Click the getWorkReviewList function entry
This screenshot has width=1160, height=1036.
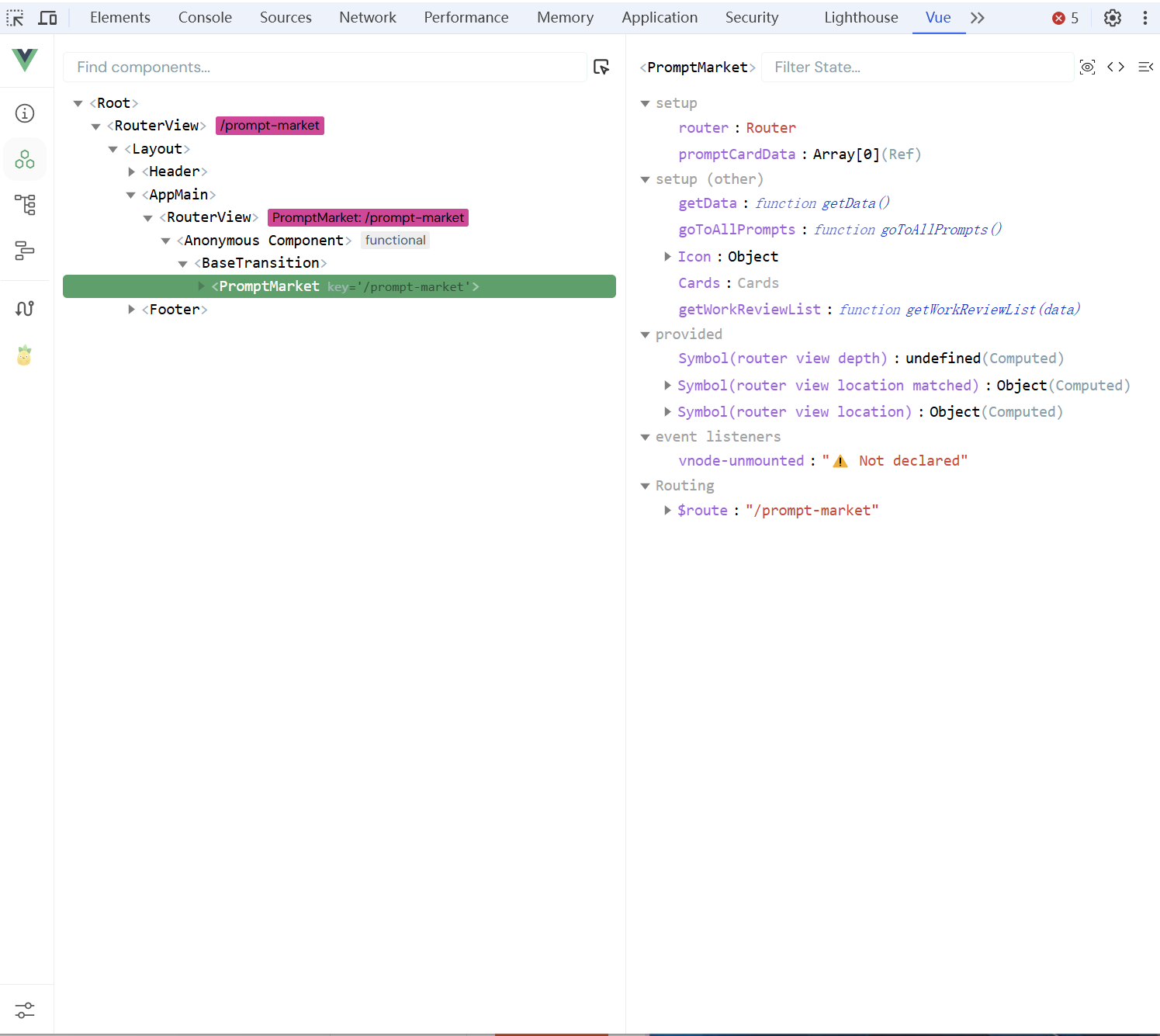(879, 310)
